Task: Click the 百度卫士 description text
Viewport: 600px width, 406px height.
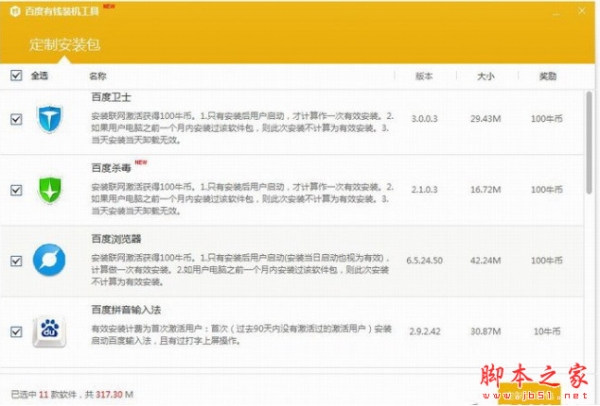Action: (x=242, y=128)
